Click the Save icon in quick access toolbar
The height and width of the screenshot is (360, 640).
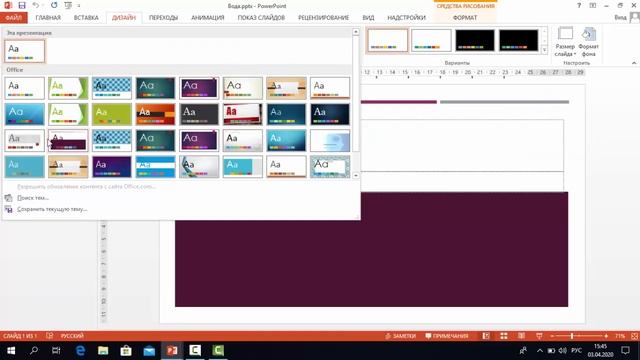tap(22, 5)
